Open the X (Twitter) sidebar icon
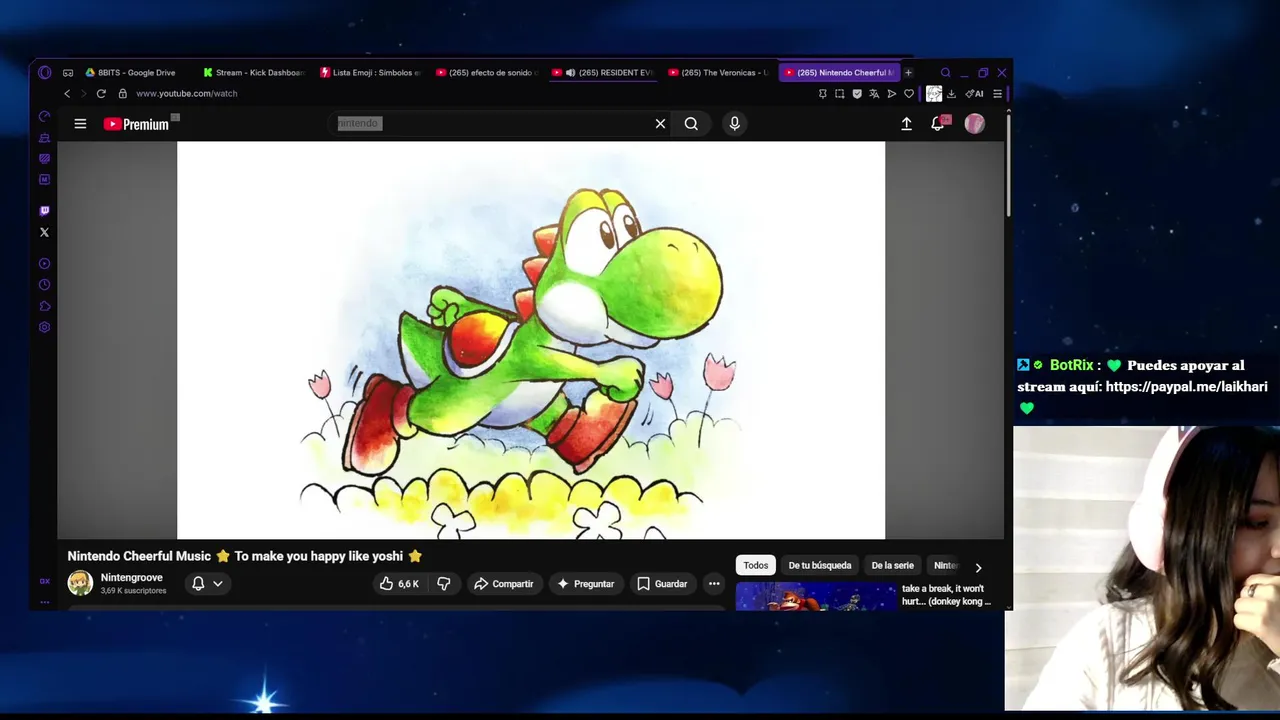The height and width of the screenshot is (720, 1280). pos(44,232)
